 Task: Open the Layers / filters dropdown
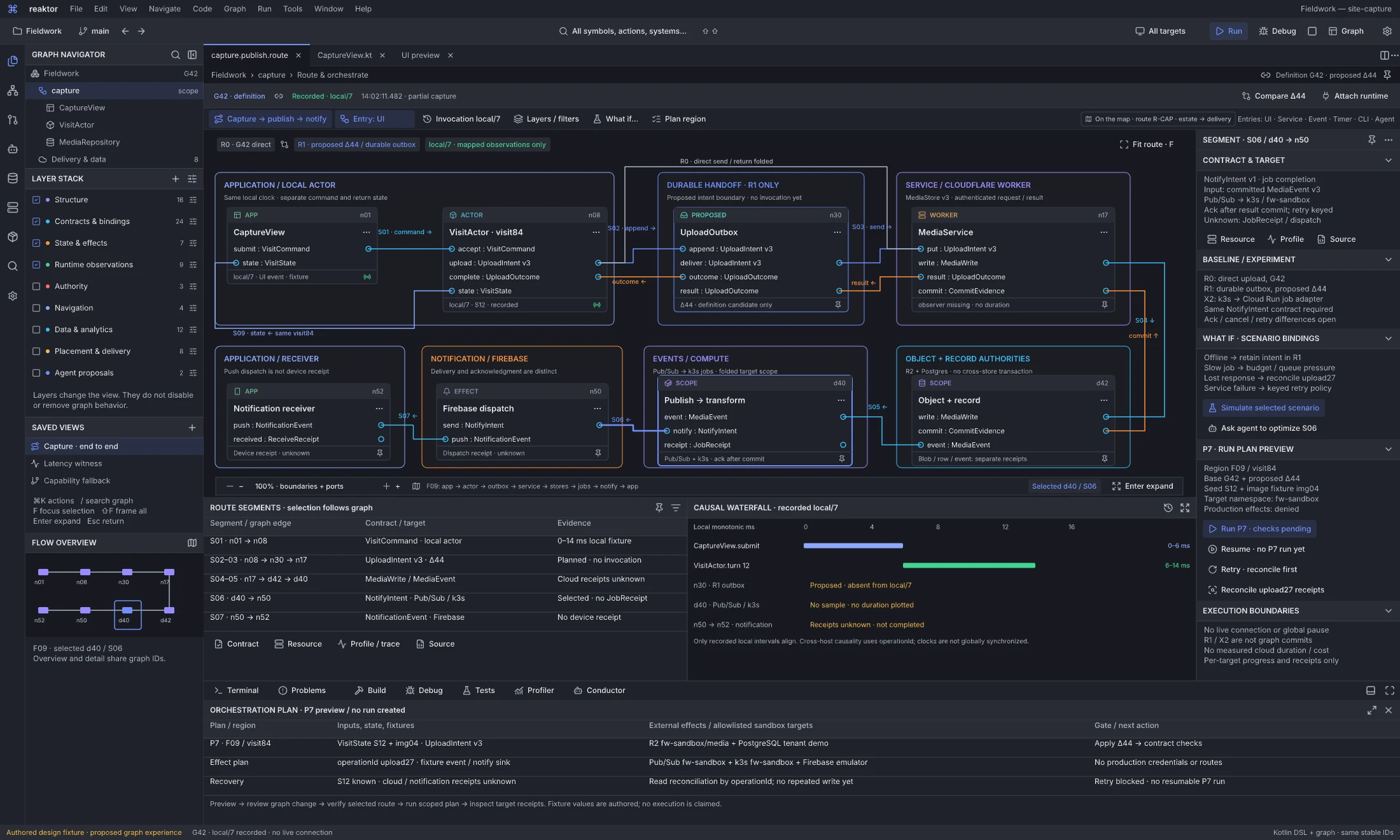tap(546, 119)
